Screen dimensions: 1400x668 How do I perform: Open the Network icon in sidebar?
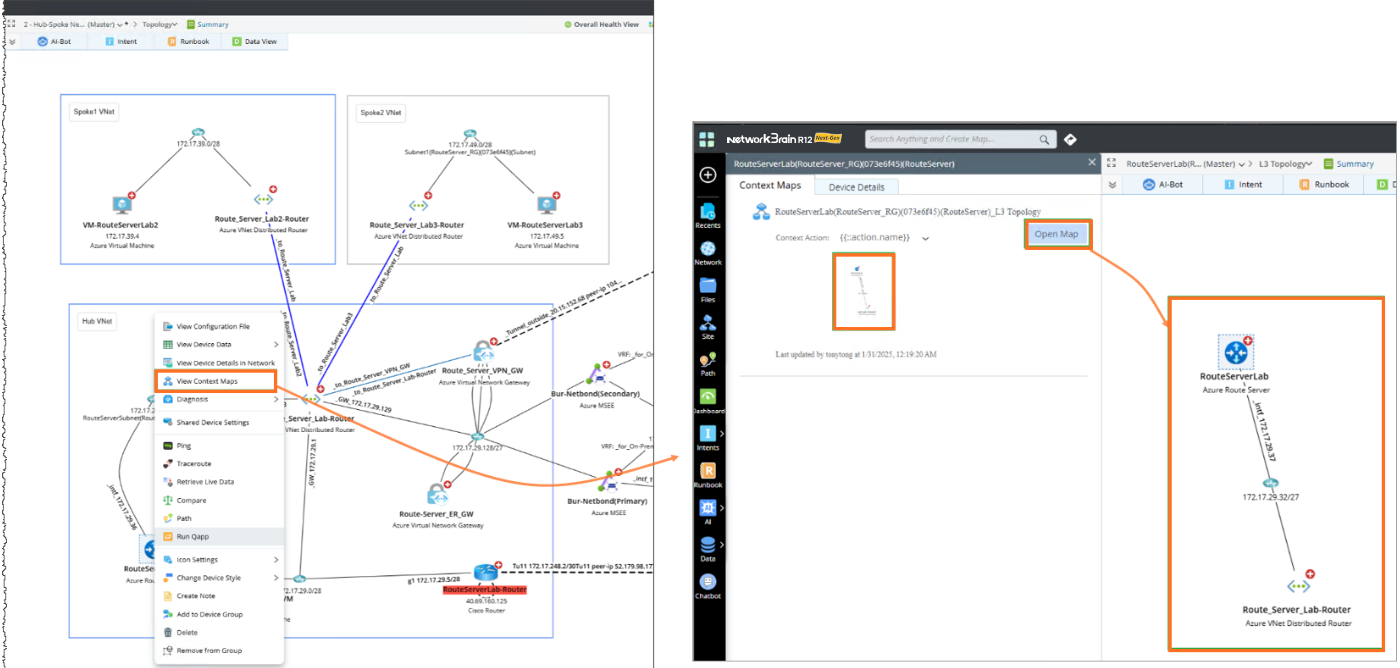(708, 252)
